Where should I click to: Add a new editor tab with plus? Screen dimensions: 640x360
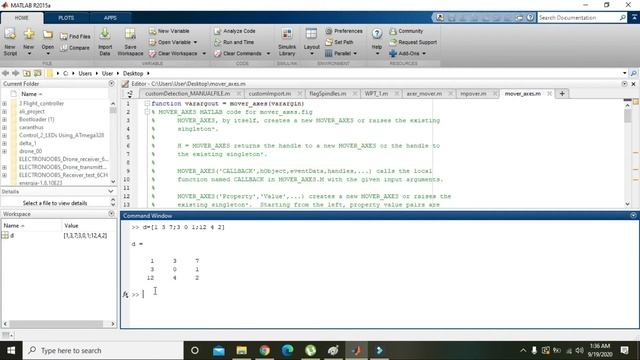(562, 94)
